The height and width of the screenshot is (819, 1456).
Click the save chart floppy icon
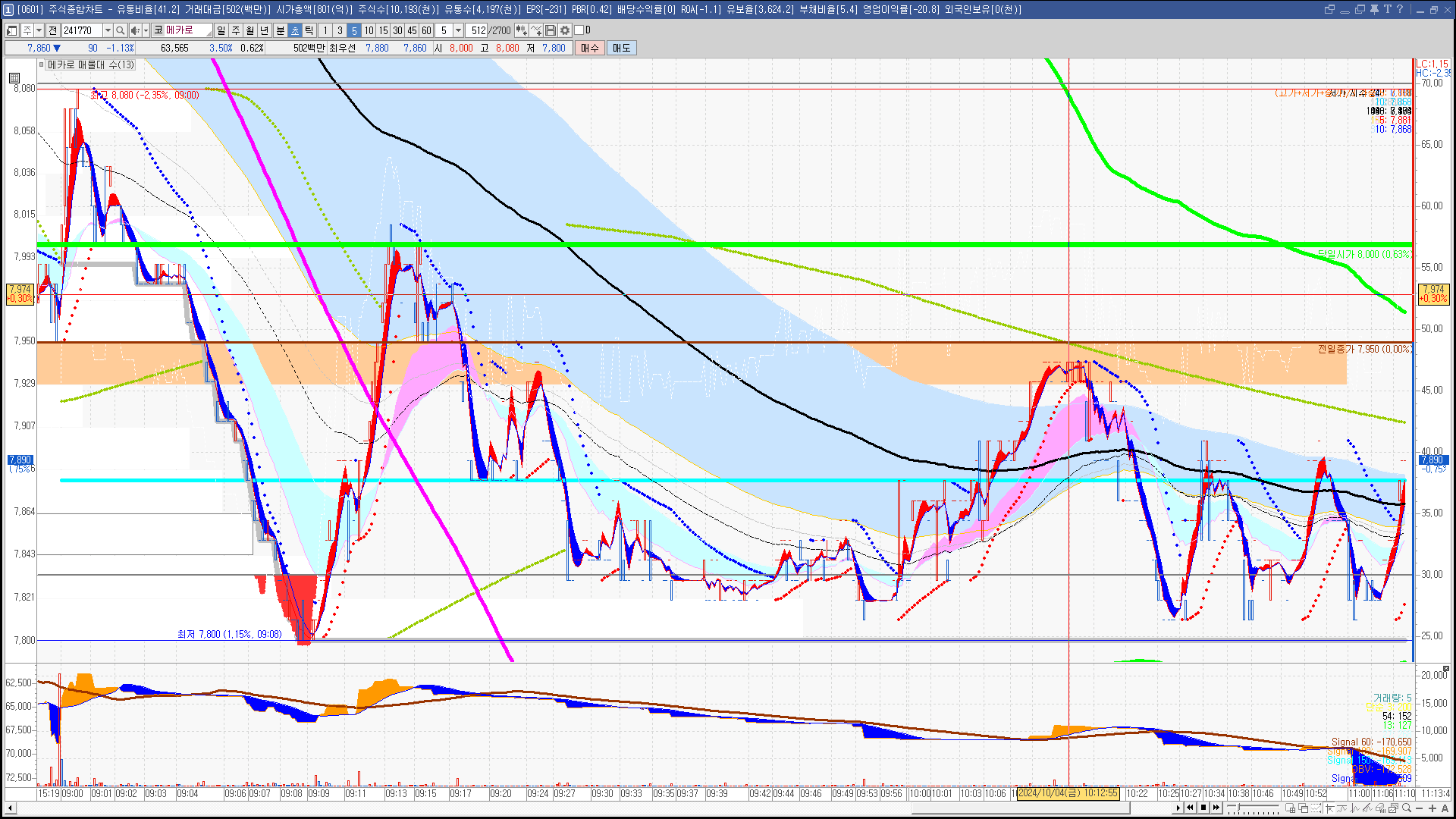551,30
